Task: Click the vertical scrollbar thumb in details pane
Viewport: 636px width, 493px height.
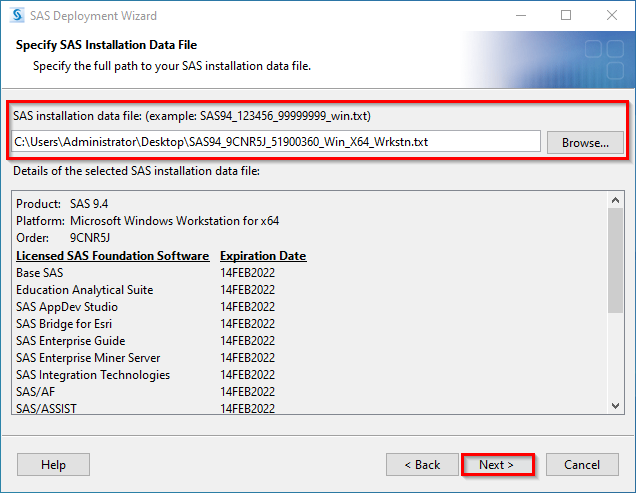Action: pyautogui.click(x=615, y=260)
